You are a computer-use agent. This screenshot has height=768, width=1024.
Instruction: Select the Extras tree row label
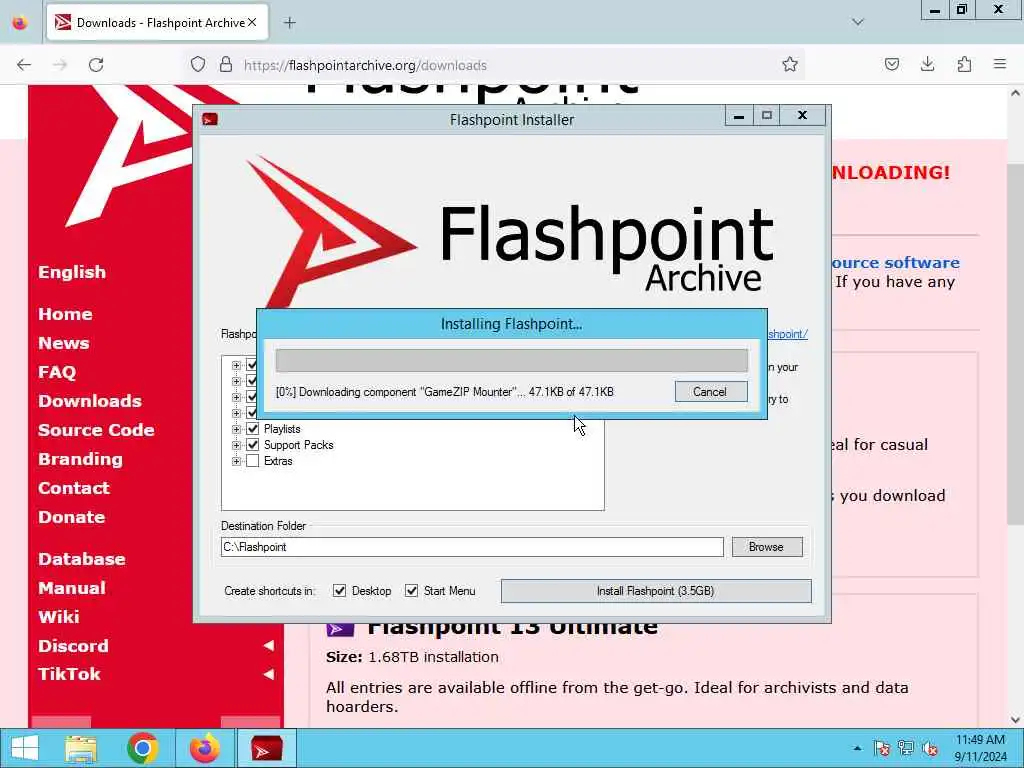click(x=278, y=461)
